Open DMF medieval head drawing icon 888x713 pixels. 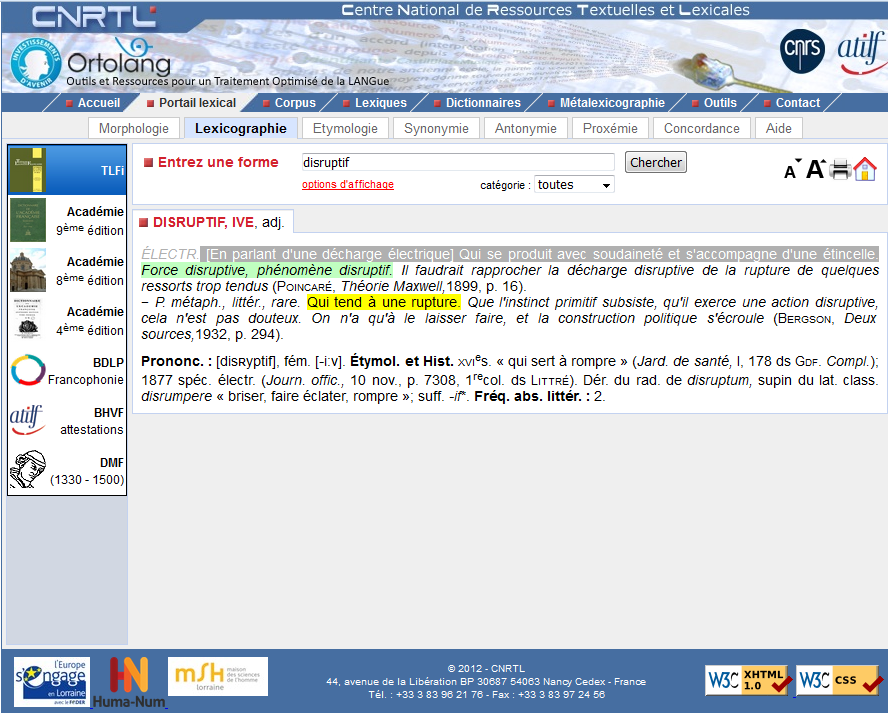point(28,470)
